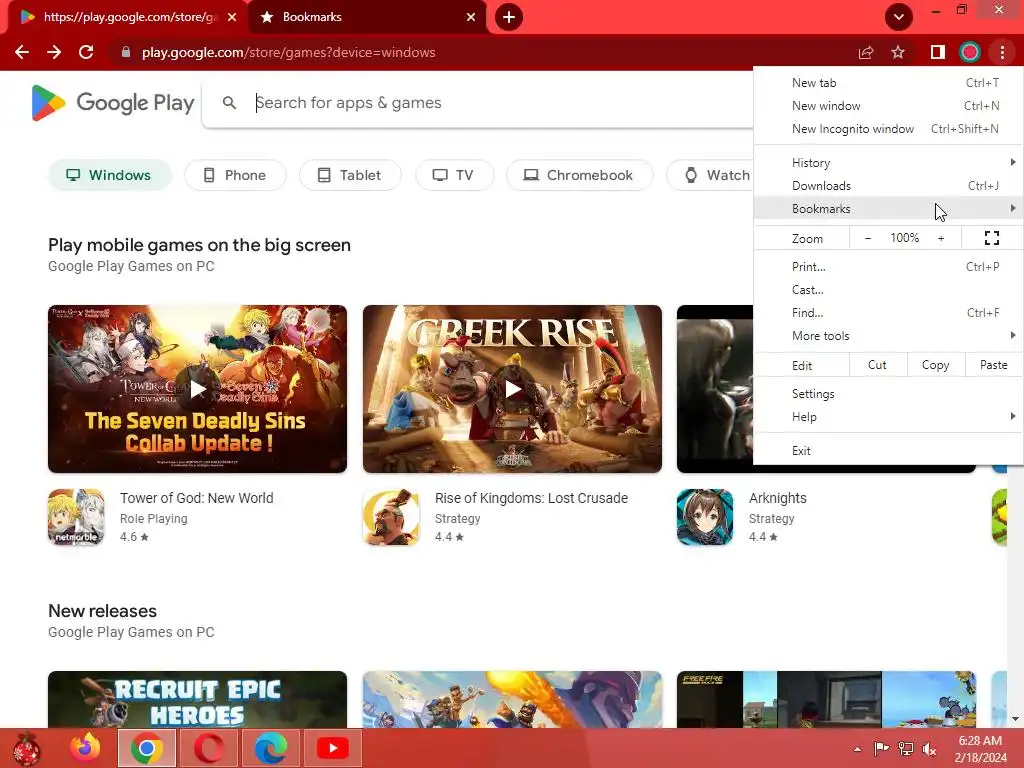Open a New Incognito window

888,129
